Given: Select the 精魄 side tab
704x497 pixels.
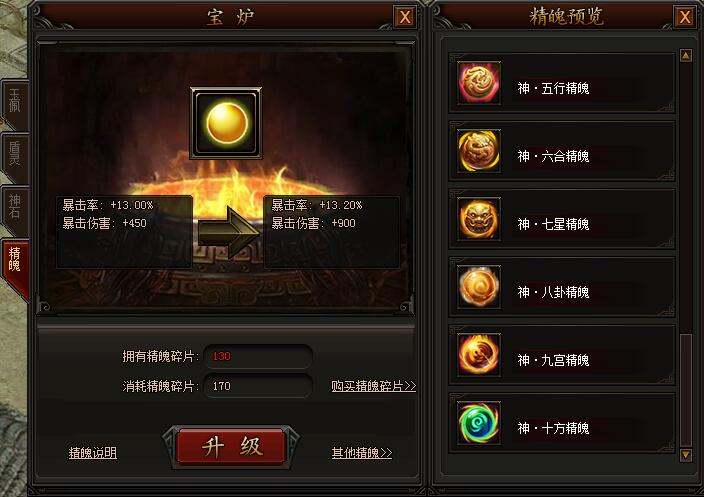Looking at the screenshot, I should pyautogui.click(x=16, y=265).
